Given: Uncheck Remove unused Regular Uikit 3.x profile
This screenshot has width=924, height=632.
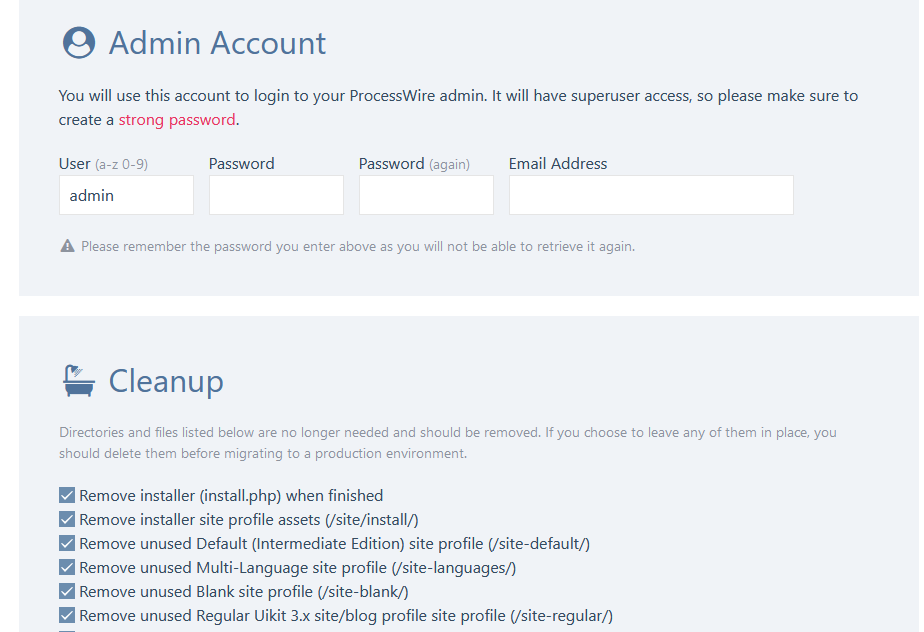Looking at the screenshot, I should click(x=67, y=615).
